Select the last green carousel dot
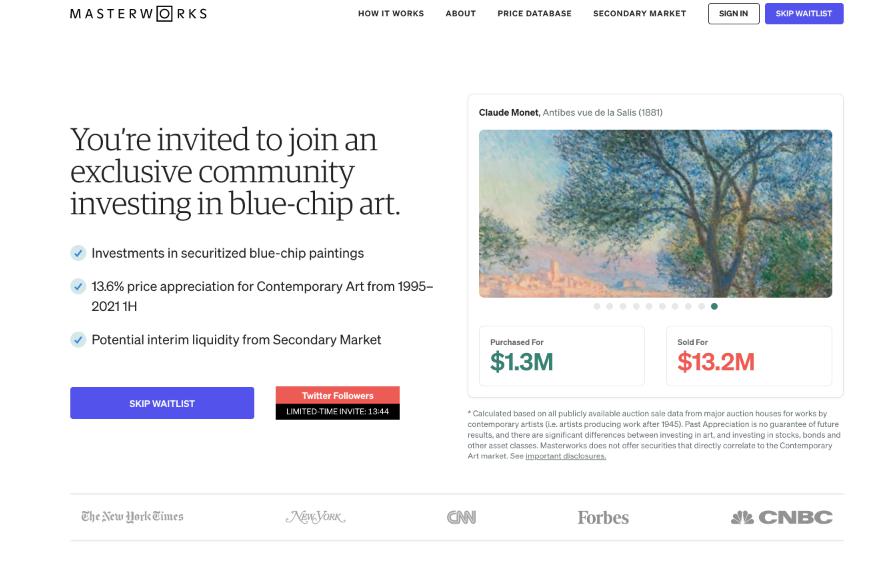894x568 pixels. (714, 307)
